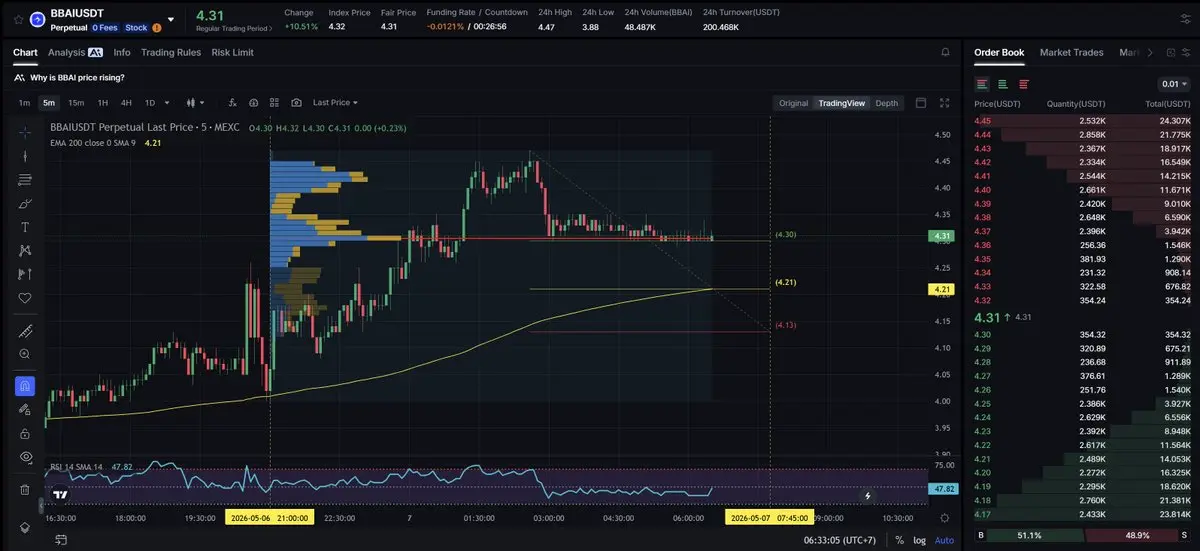This screenshot has width=1200, height=551.
Task: Click the bid row at price 4.17
Action: pyautogui.click(x=1082, y=514)
